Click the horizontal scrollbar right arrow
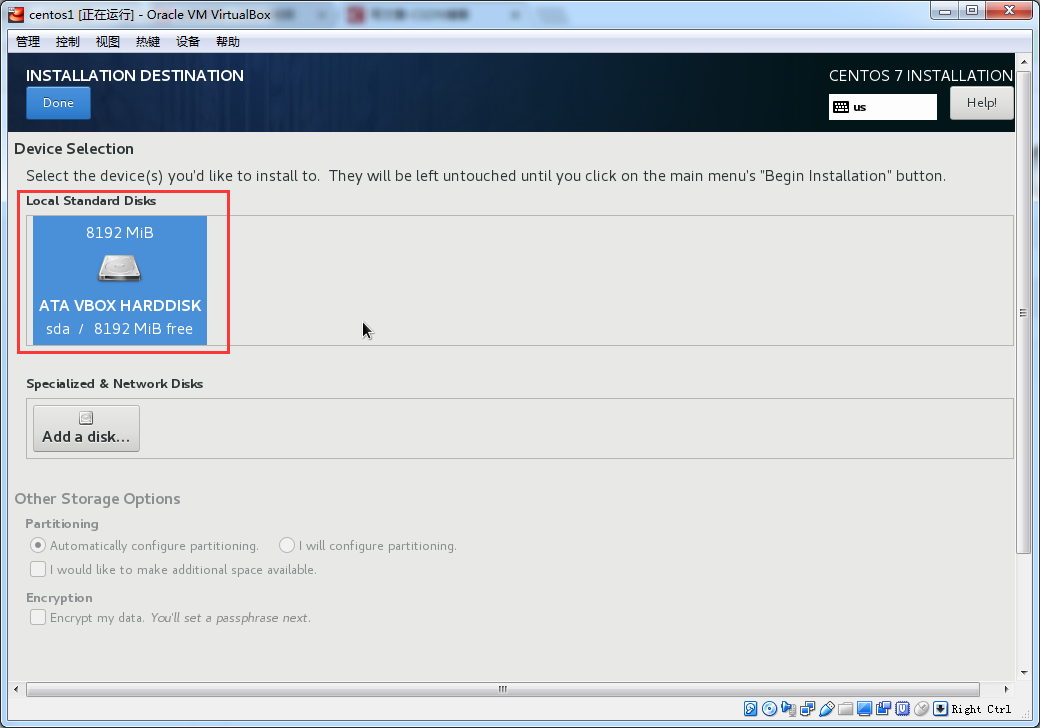The height and width of the screenshot is (728, 1040). point(1006,689)
